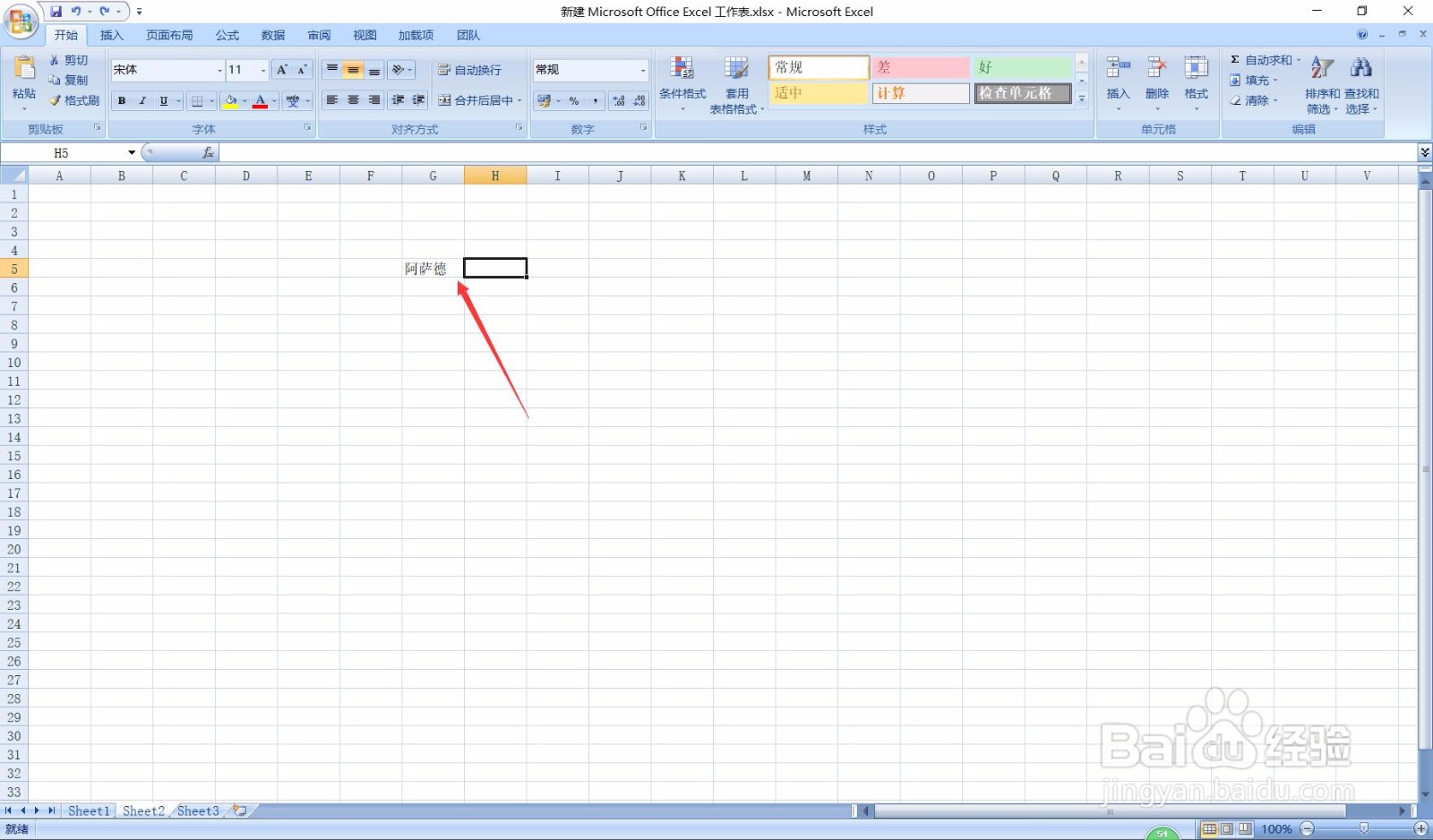Apply cell borders icon
Screen dimensions: 1433x840
point(198,101)
